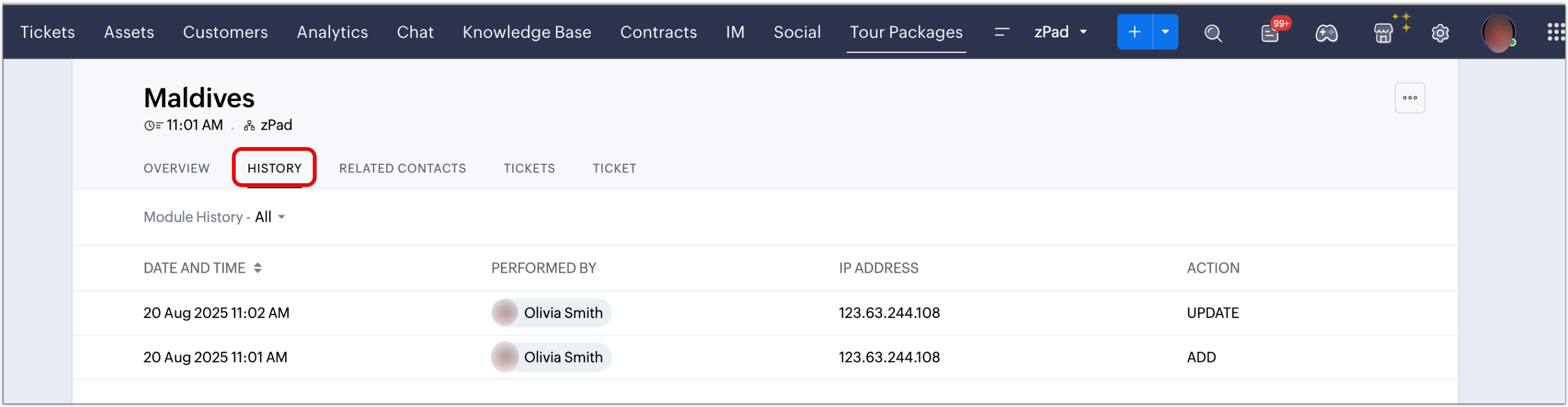Sort by Date and Time column
This screenshot has height=407, width=1568.
[258, 268]
